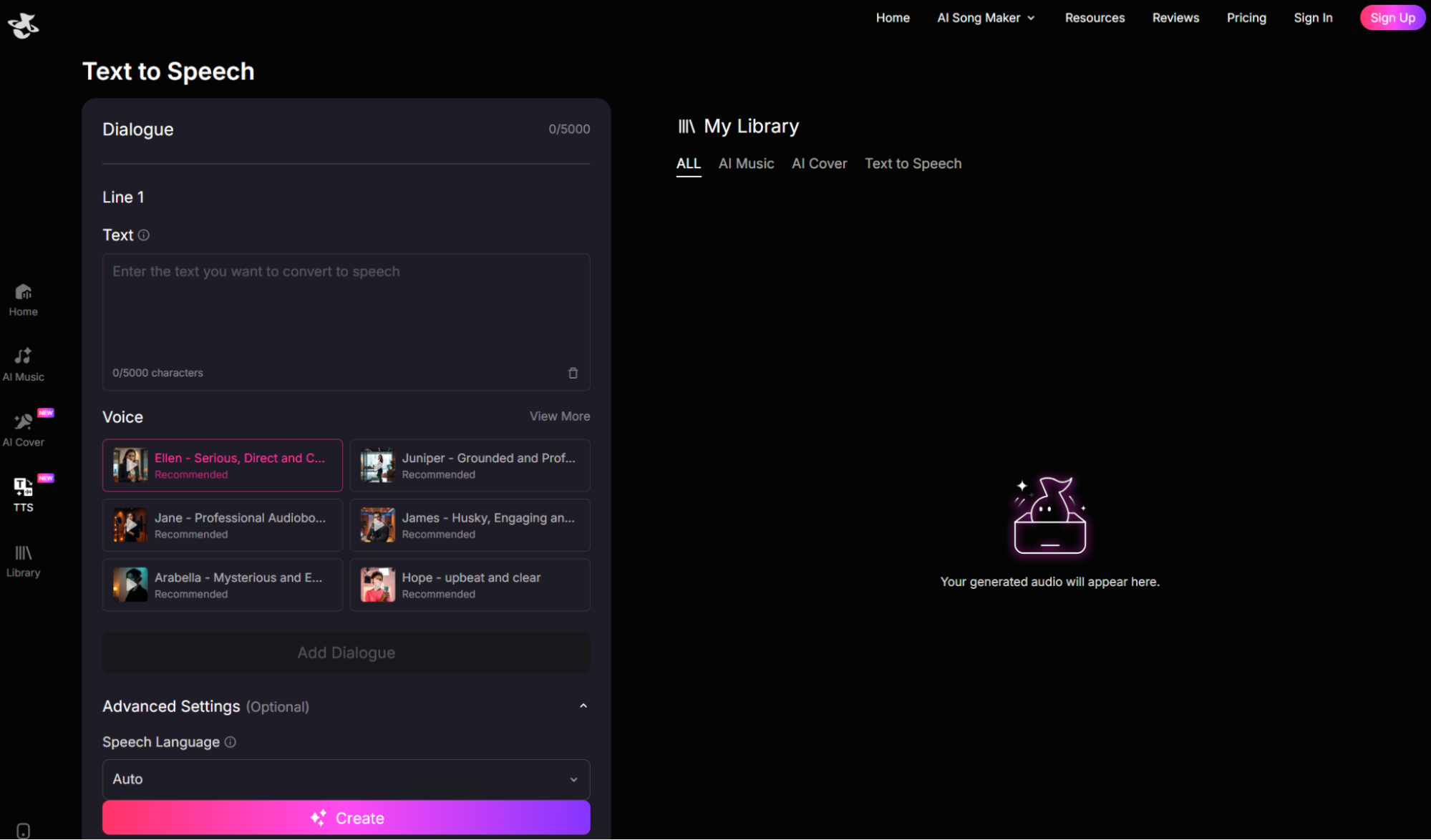The height and width of the screenshot is (840, 1431).
Task: Play the Jane voice preview thumbnail
Action: pyautogui.click(x=130, y=525)
